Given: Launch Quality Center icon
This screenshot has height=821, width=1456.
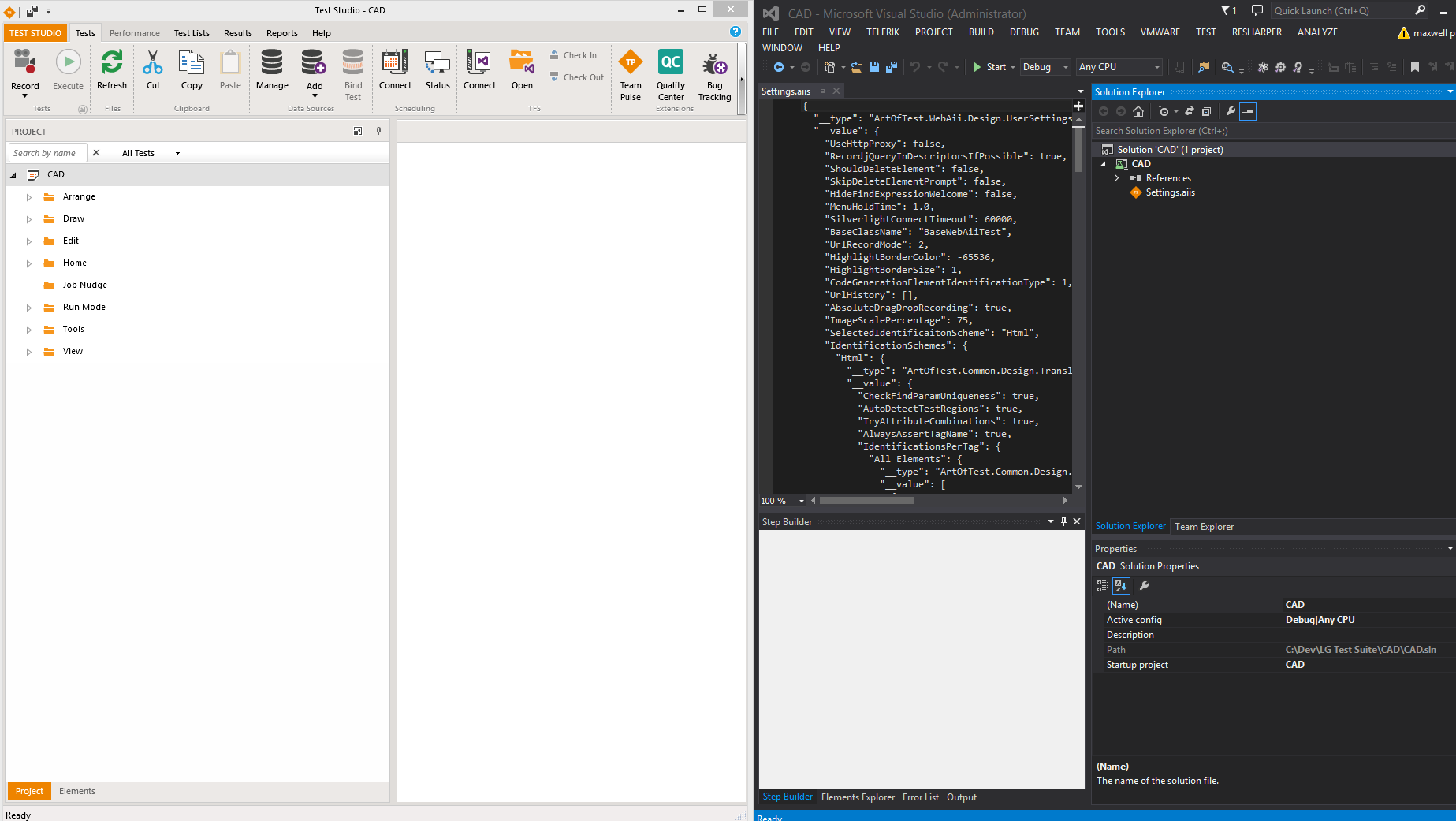Looking at the screenshot, I should (x=671, y=62).
